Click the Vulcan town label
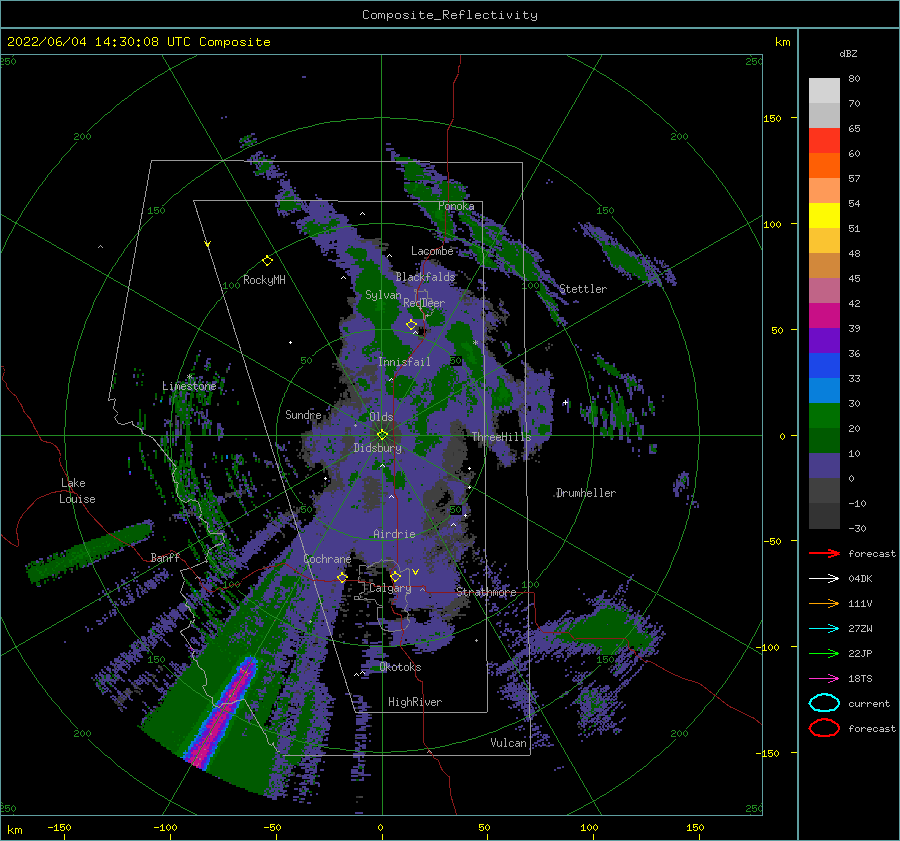900x841 pixels. pyautogui.click(x=508, y=743)
